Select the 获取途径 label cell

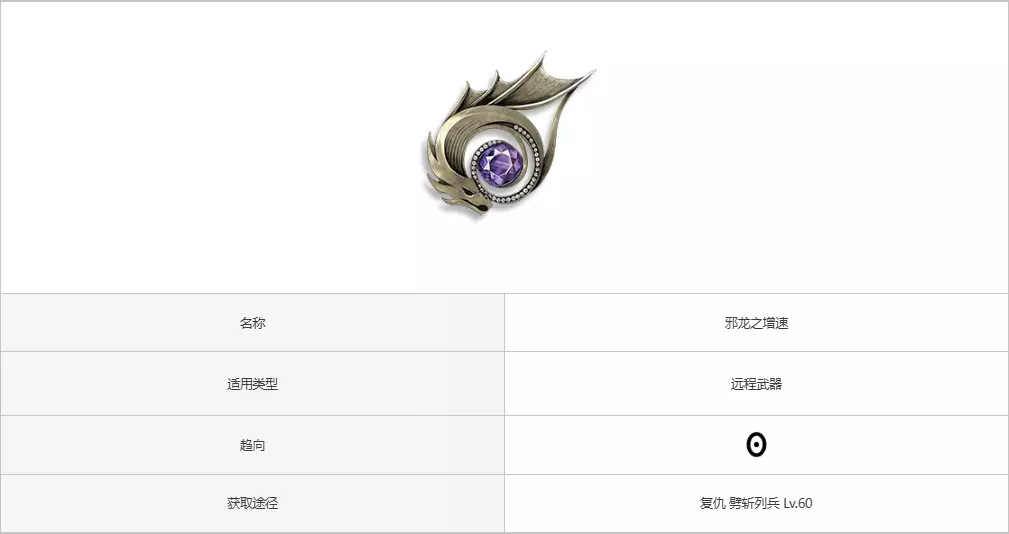252,504
